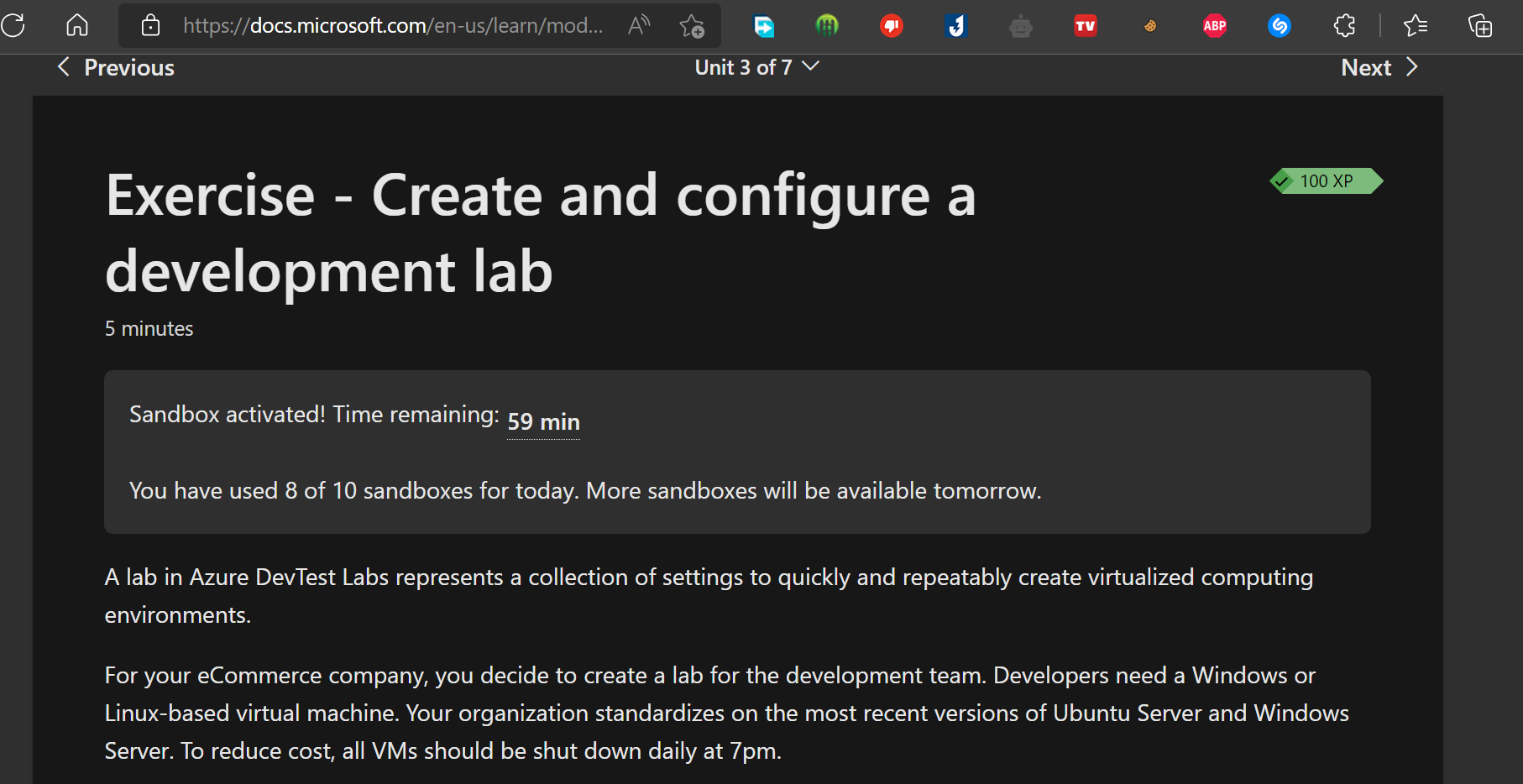Click the 8 of 10 sandboxes notice
This screenshot has height=784, width=1523.
[x=585, y=490]
